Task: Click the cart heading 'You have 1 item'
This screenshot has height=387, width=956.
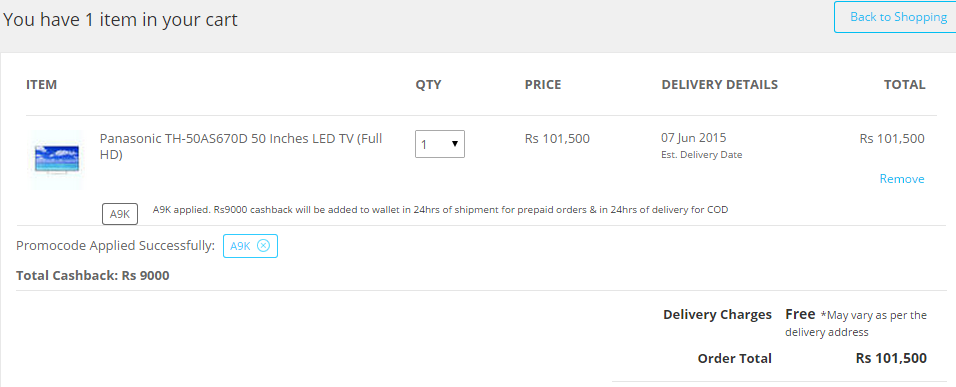Action: click(x=120, y=20)
